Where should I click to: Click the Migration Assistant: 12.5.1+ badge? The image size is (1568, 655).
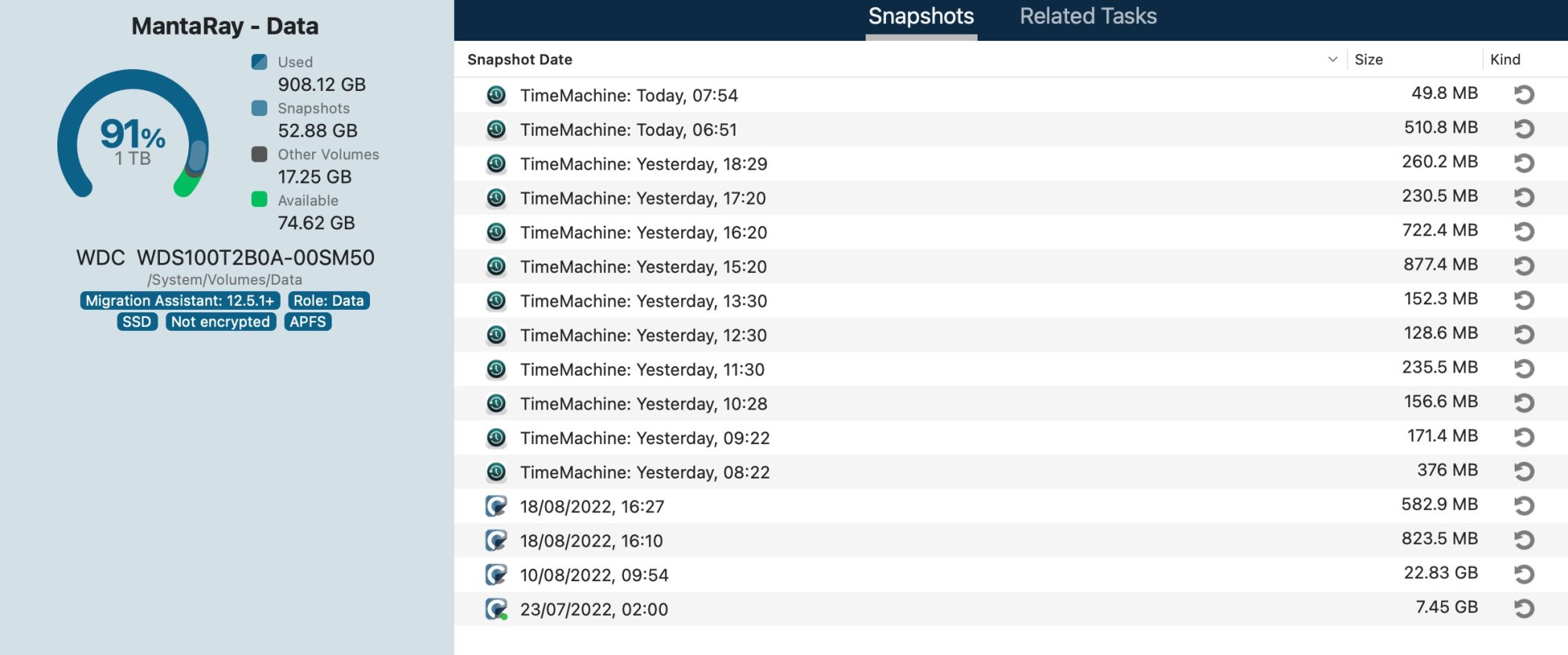click(x=180, y=300)
